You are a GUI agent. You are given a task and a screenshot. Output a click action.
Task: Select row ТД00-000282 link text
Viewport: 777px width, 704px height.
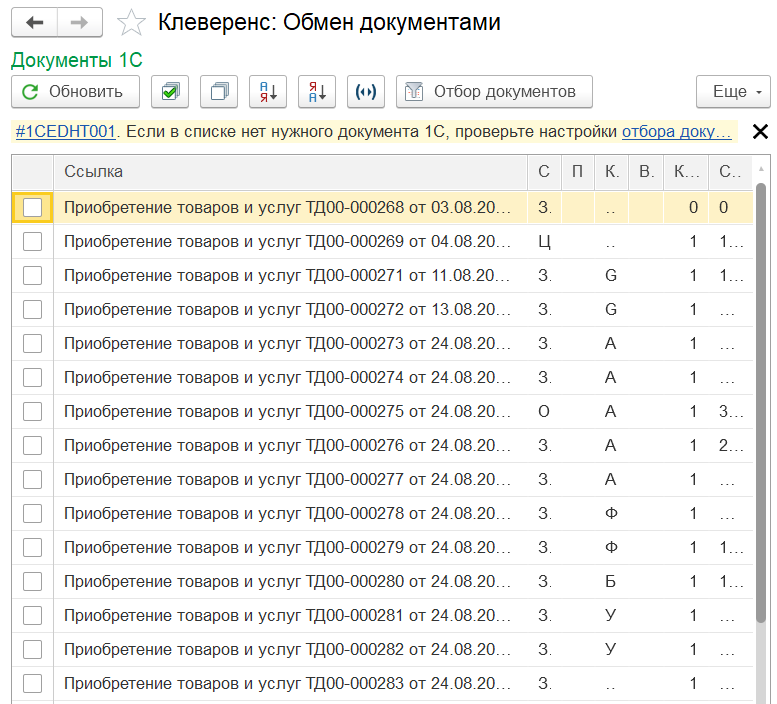pos(287,650)
